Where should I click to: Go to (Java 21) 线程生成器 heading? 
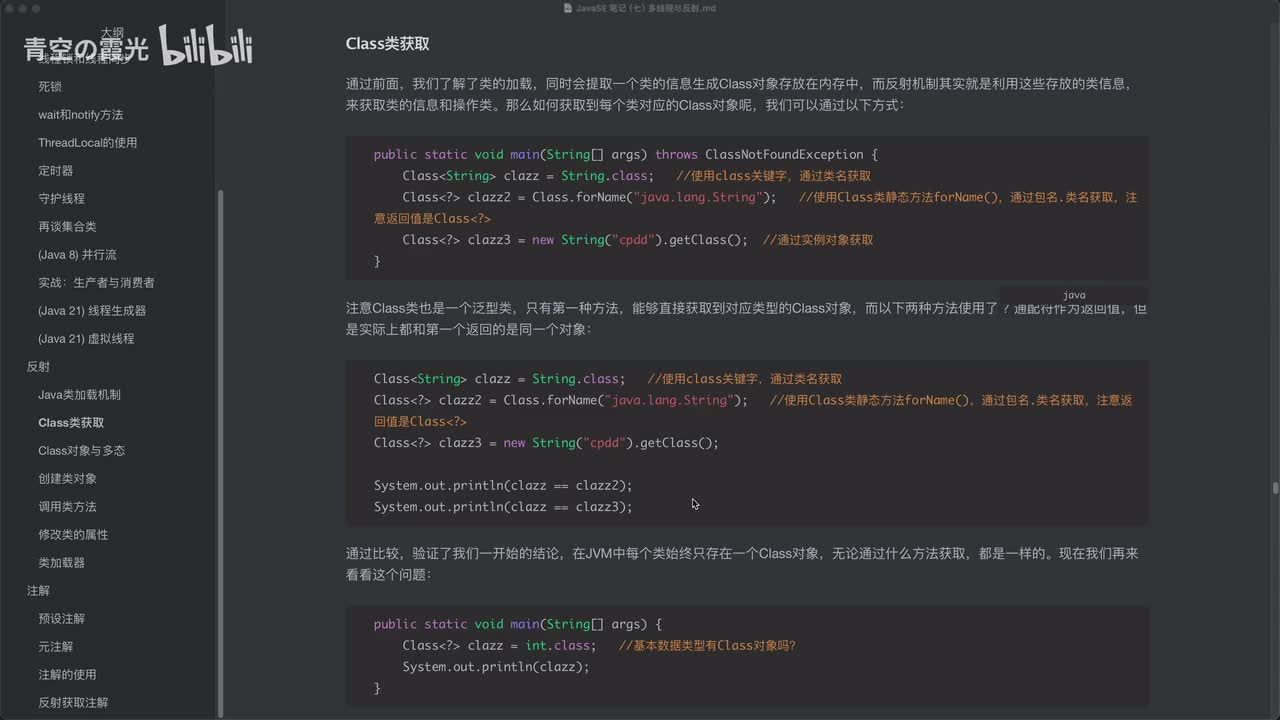(92, 311)
